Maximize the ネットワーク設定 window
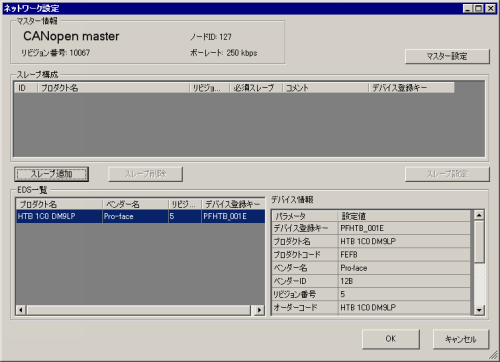The image size is (500, 362). pos(479,8)
